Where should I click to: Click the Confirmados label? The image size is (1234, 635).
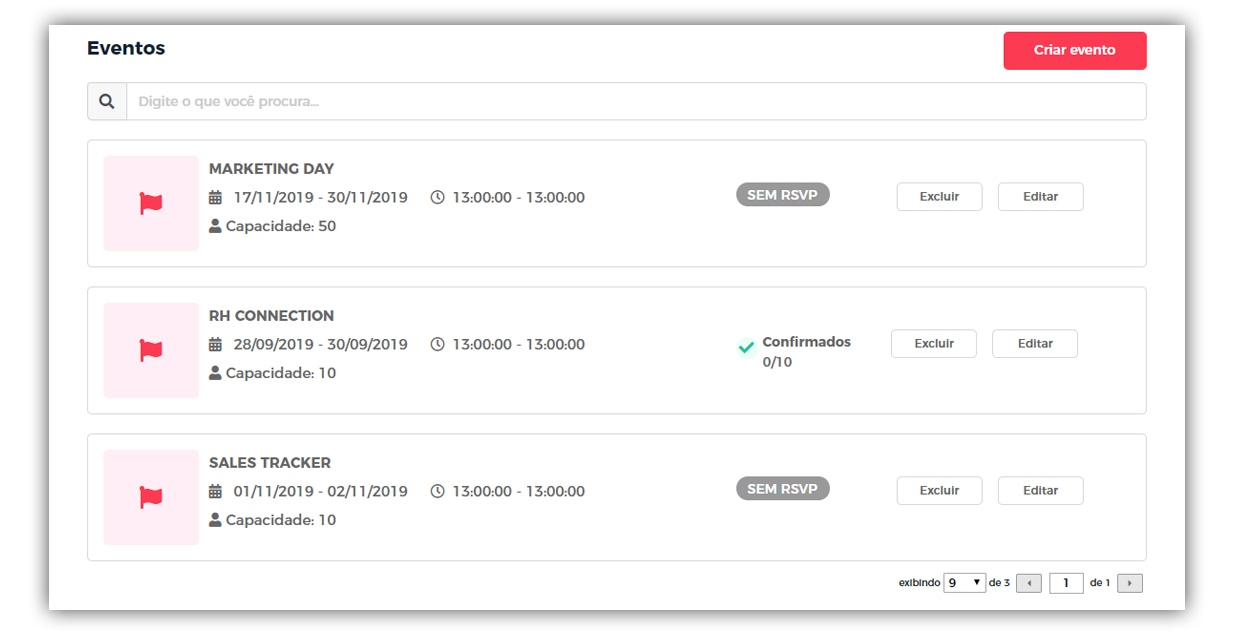point(807,342)
